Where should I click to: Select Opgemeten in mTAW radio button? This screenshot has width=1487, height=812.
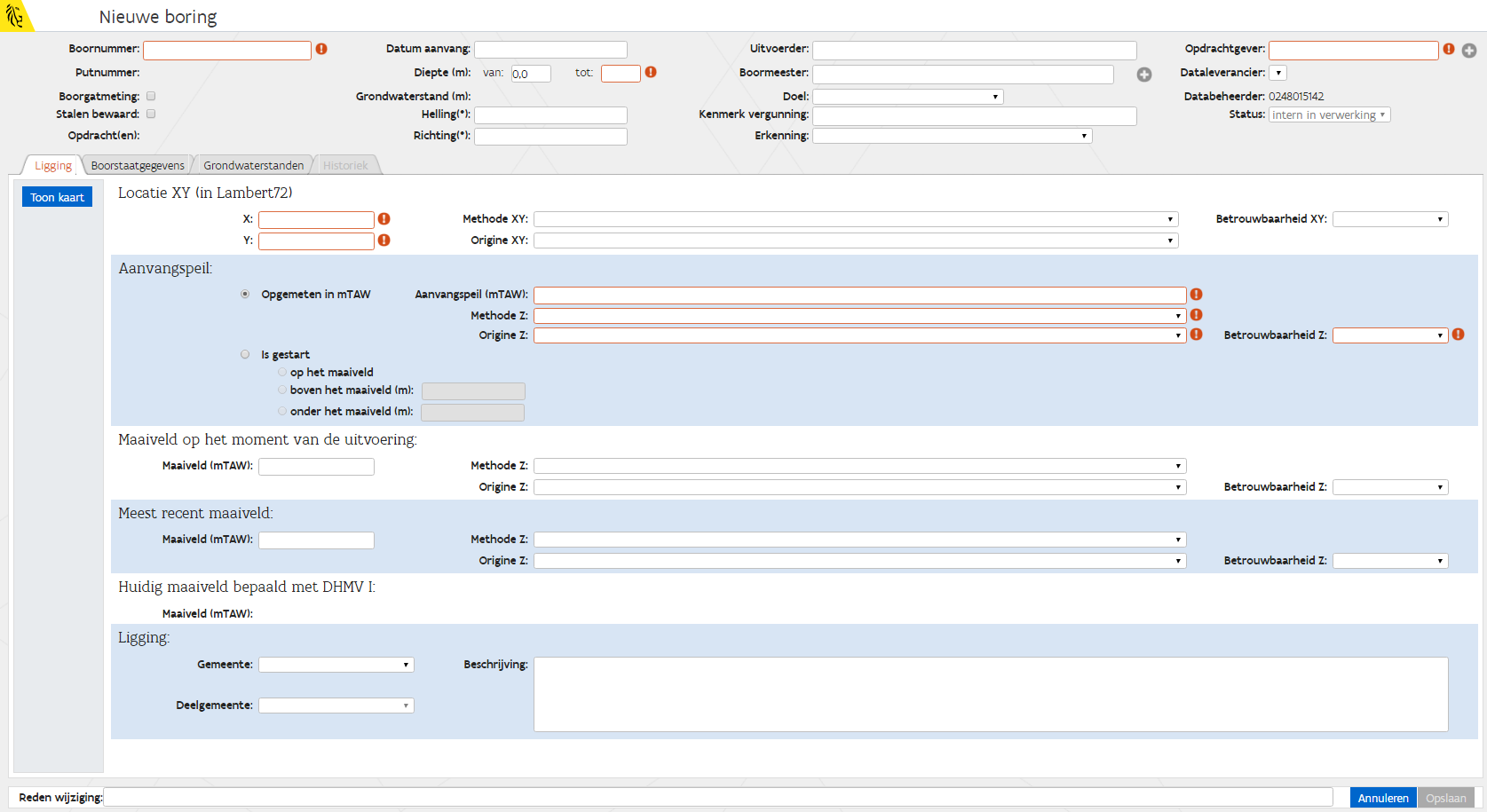point(245,294)
